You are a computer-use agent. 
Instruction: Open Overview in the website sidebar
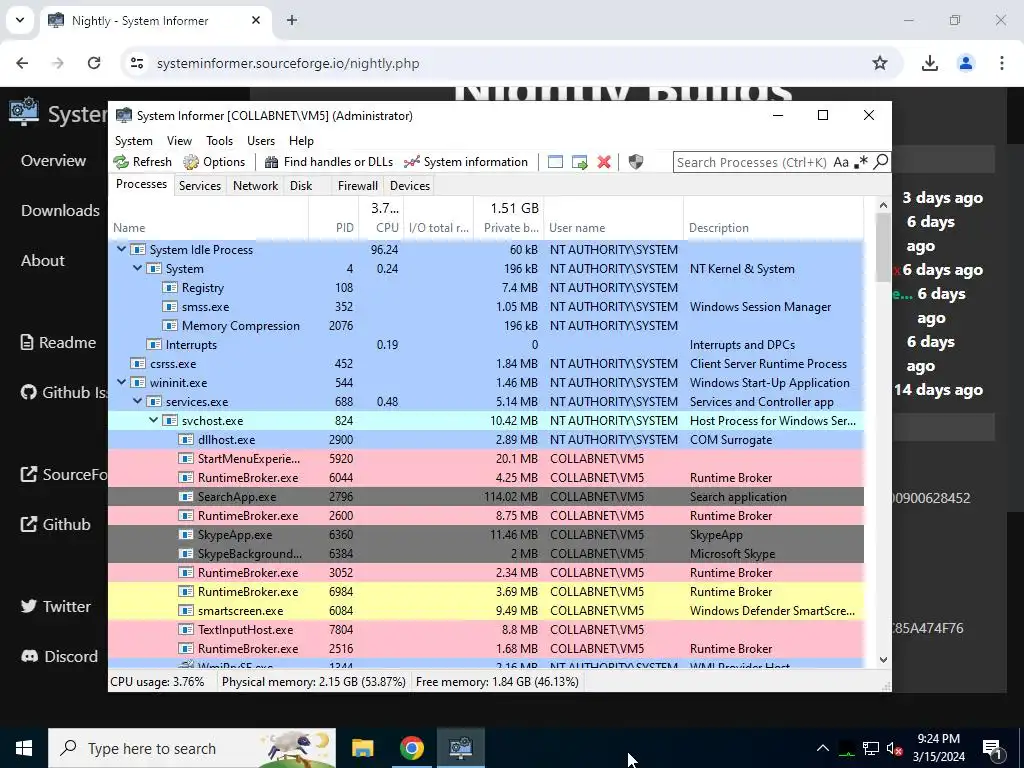point(54,161)
